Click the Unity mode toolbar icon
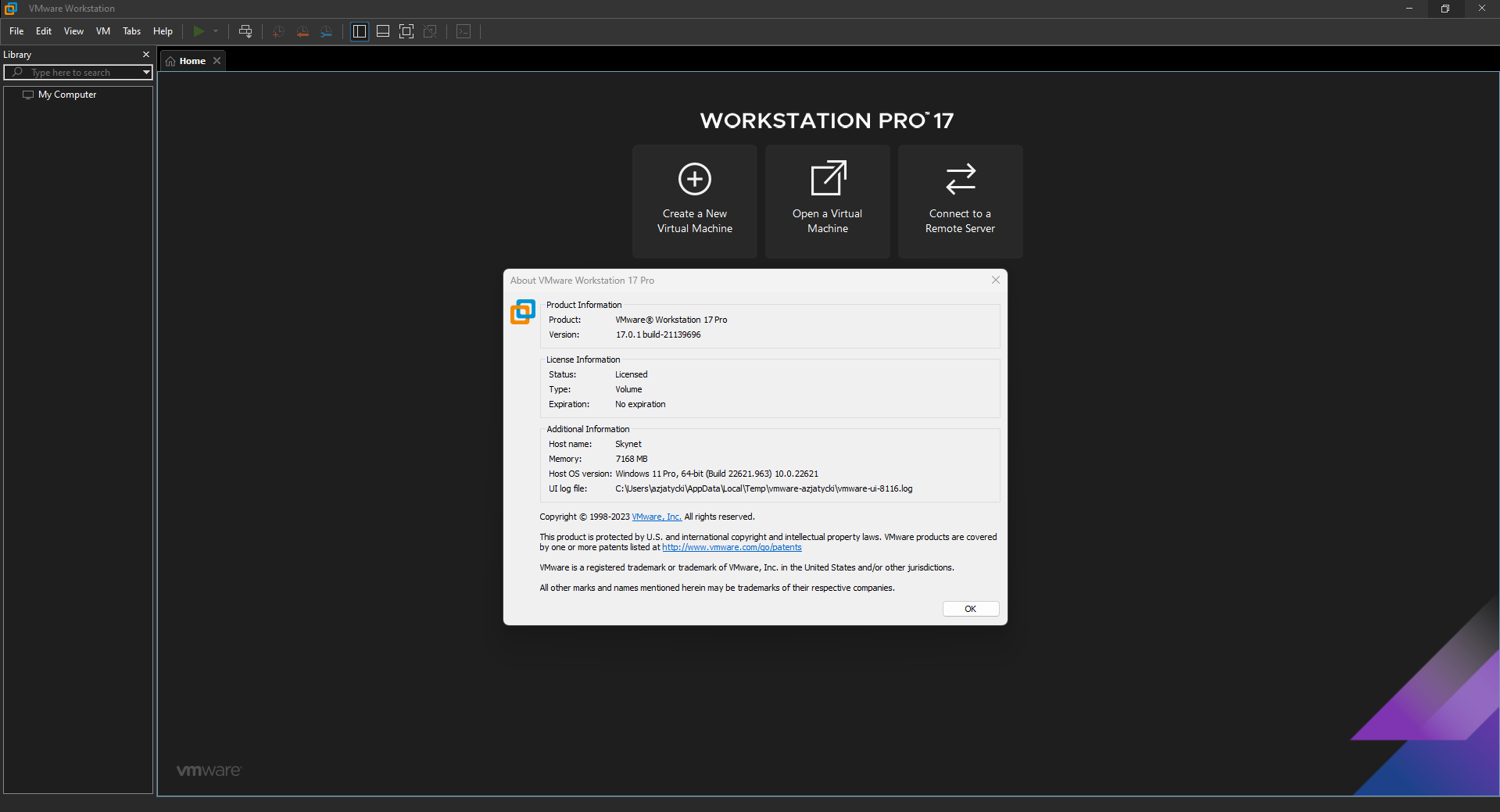Image resolution: width=1500 pixels, height=812 pixels. 430,31
